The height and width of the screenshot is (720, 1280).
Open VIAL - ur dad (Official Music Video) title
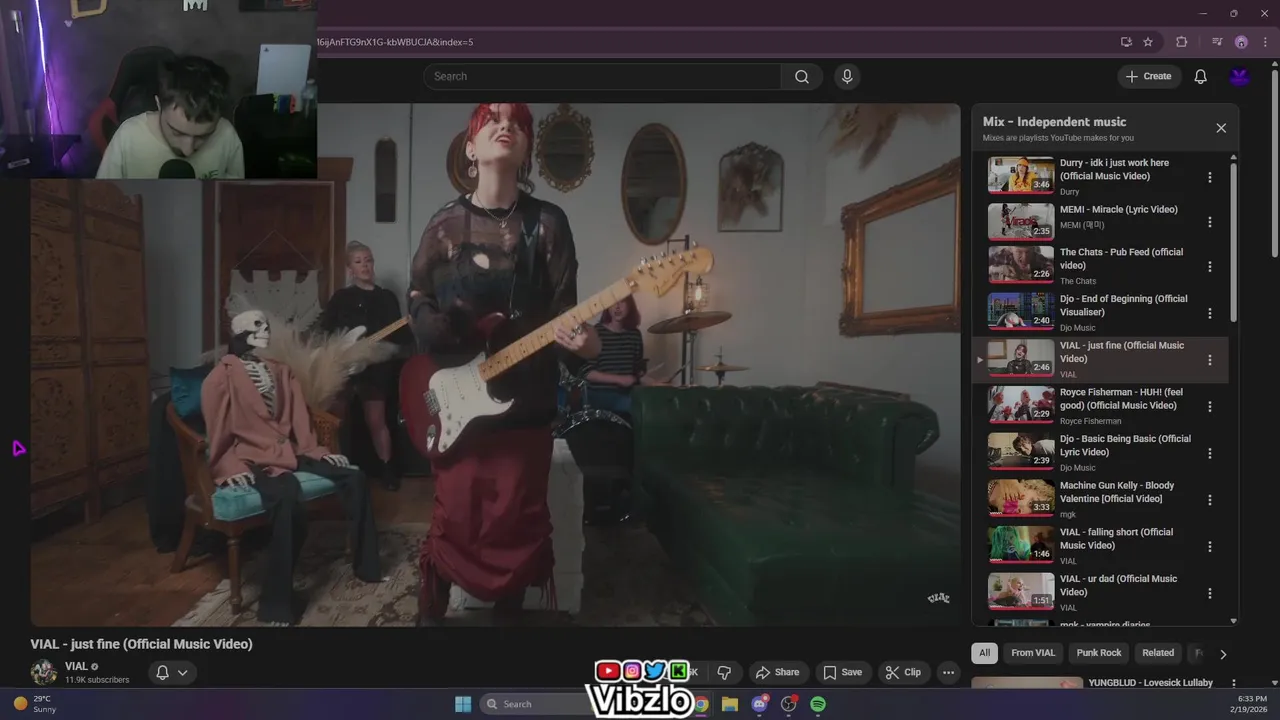pos(1118,585)
